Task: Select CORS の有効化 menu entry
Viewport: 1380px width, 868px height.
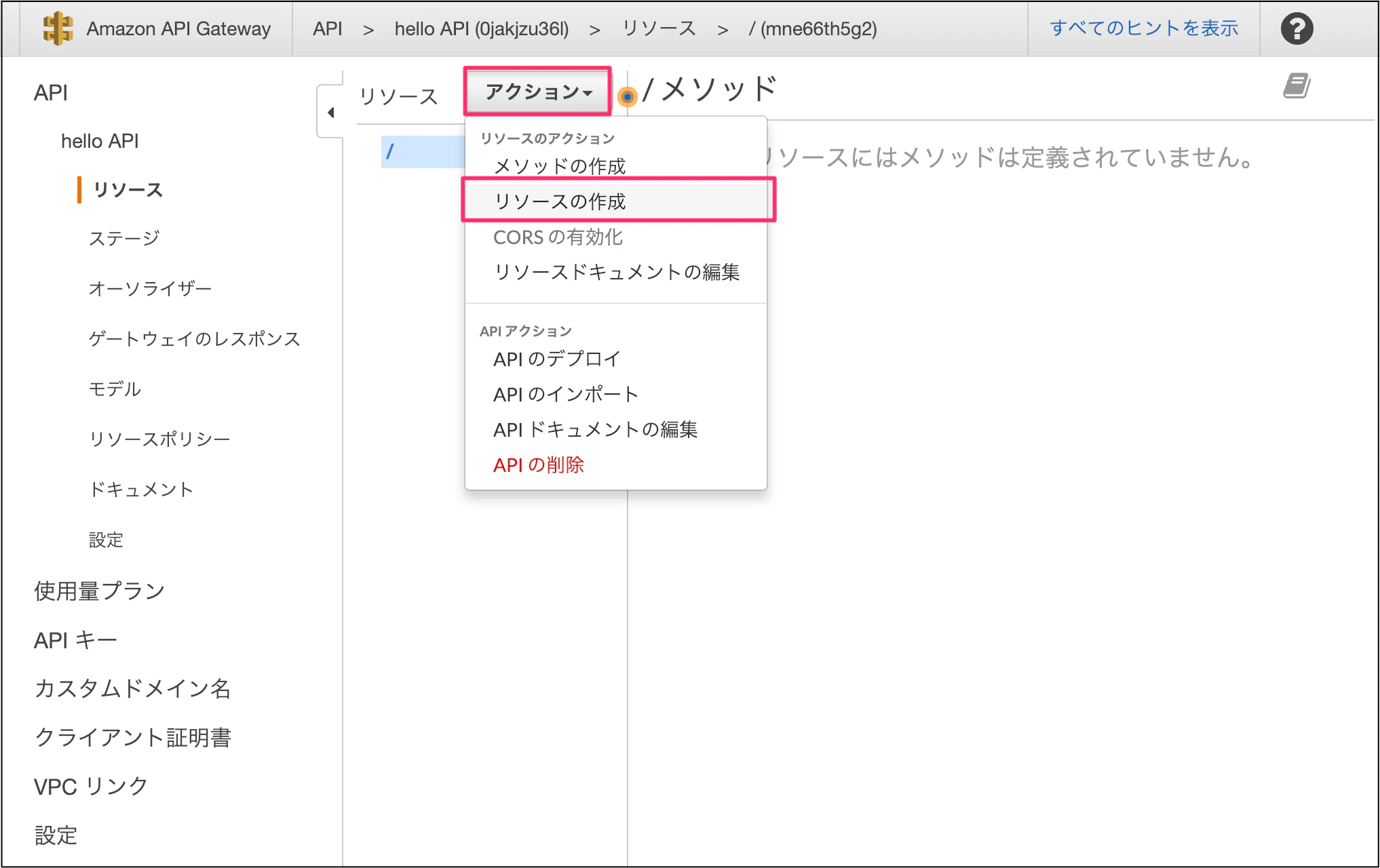Action: pos(558,237)
